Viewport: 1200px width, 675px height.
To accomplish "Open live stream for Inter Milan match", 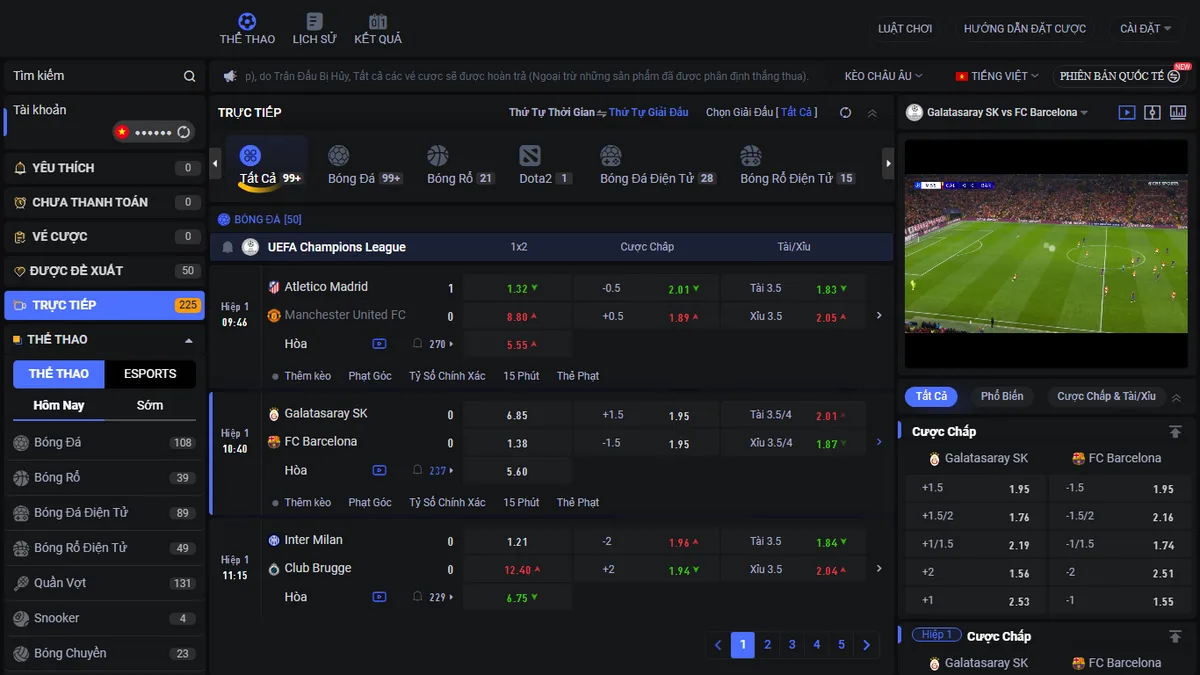I will 379,597.
